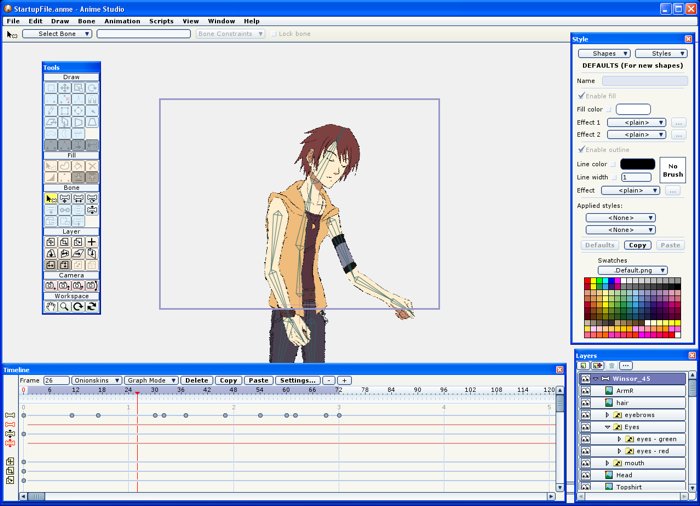Screen dimensions: 700x506
Task: Select the Translate Layer tool icon
Action: (51, 242)
